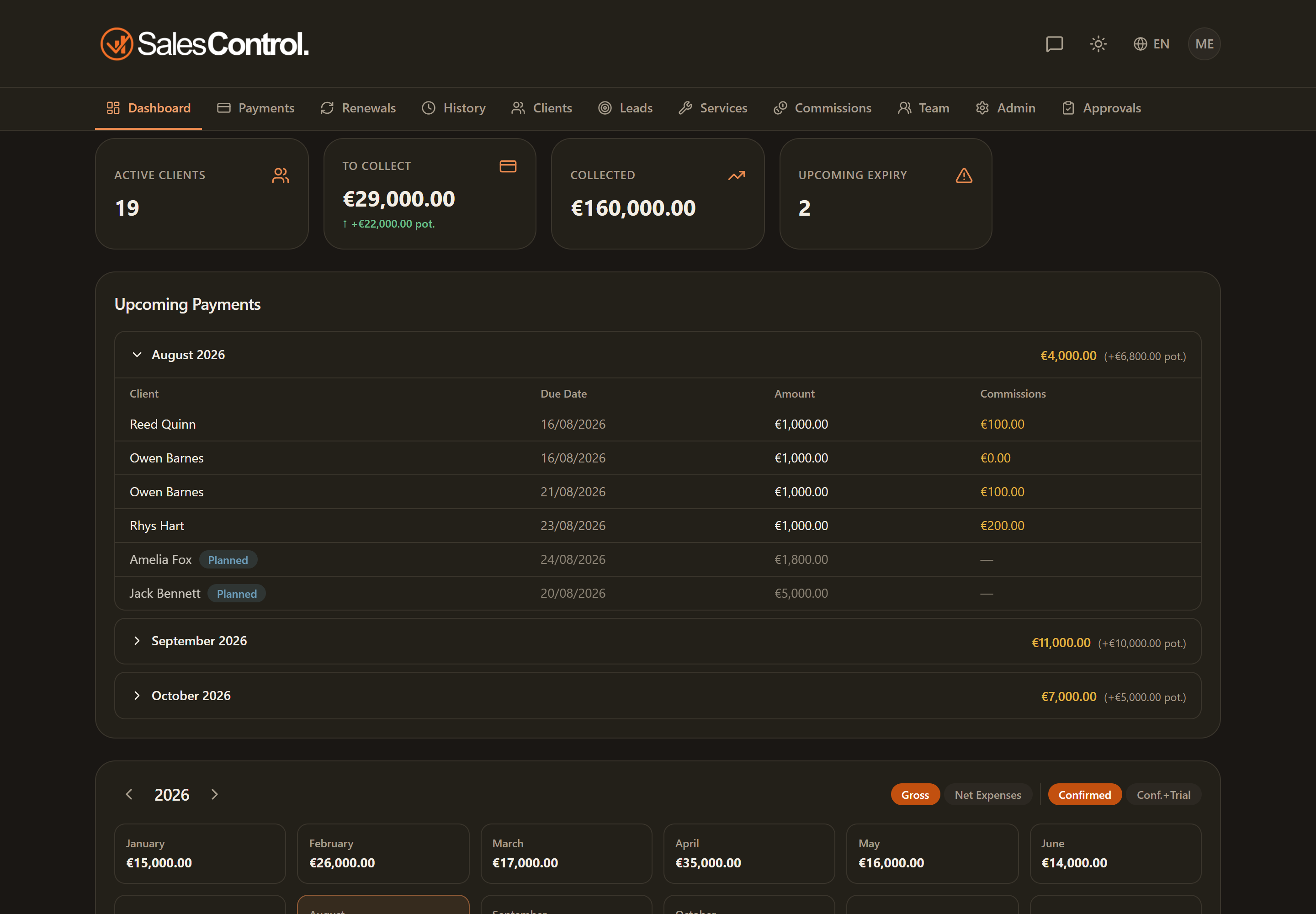Go to the previous year from 2026
This screenshot has width=1316, height=914.
pos(129,794)
